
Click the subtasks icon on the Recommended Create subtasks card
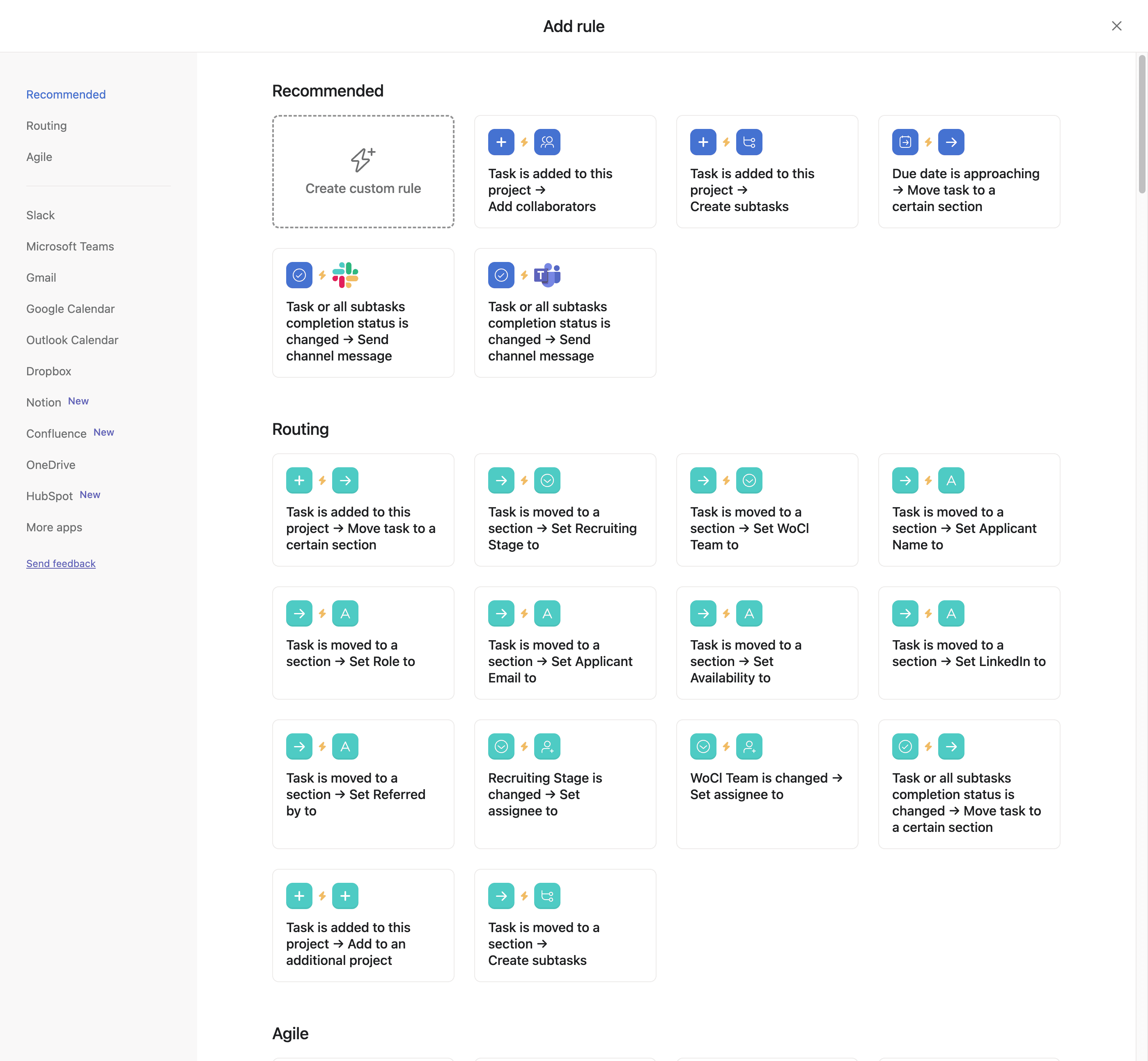click(749, 142)
